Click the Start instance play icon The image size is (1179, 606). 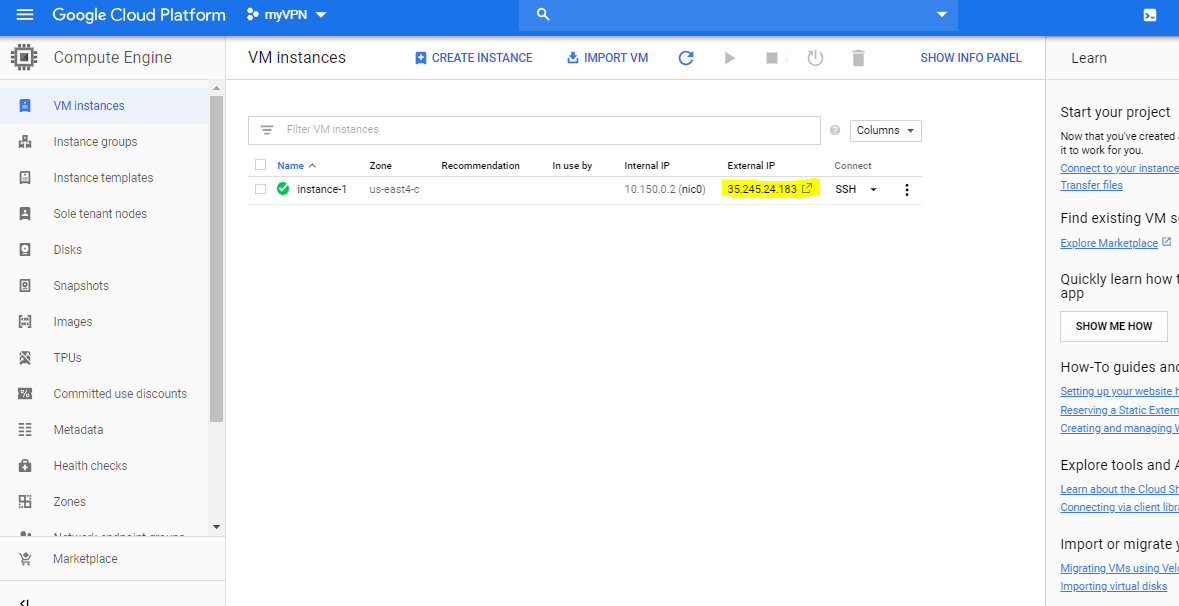[729, 58]
